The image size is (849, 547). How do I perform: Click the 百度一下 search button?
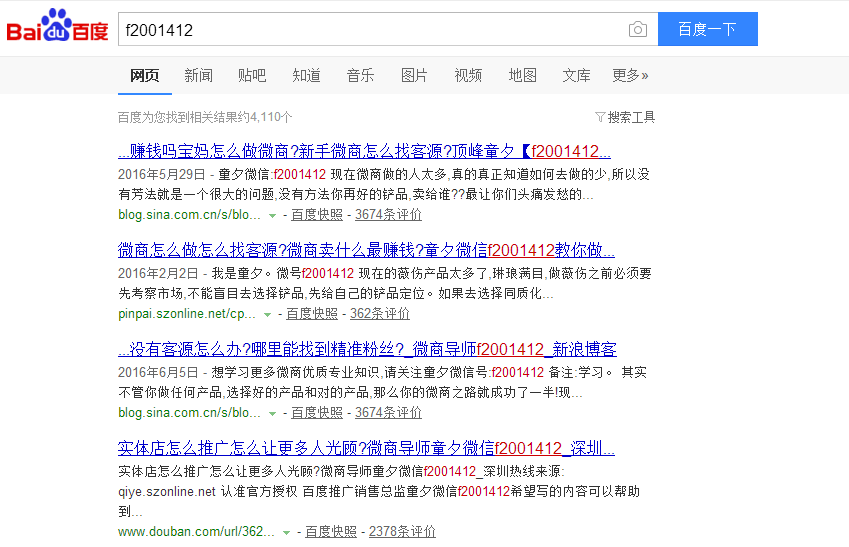(708, 29)
